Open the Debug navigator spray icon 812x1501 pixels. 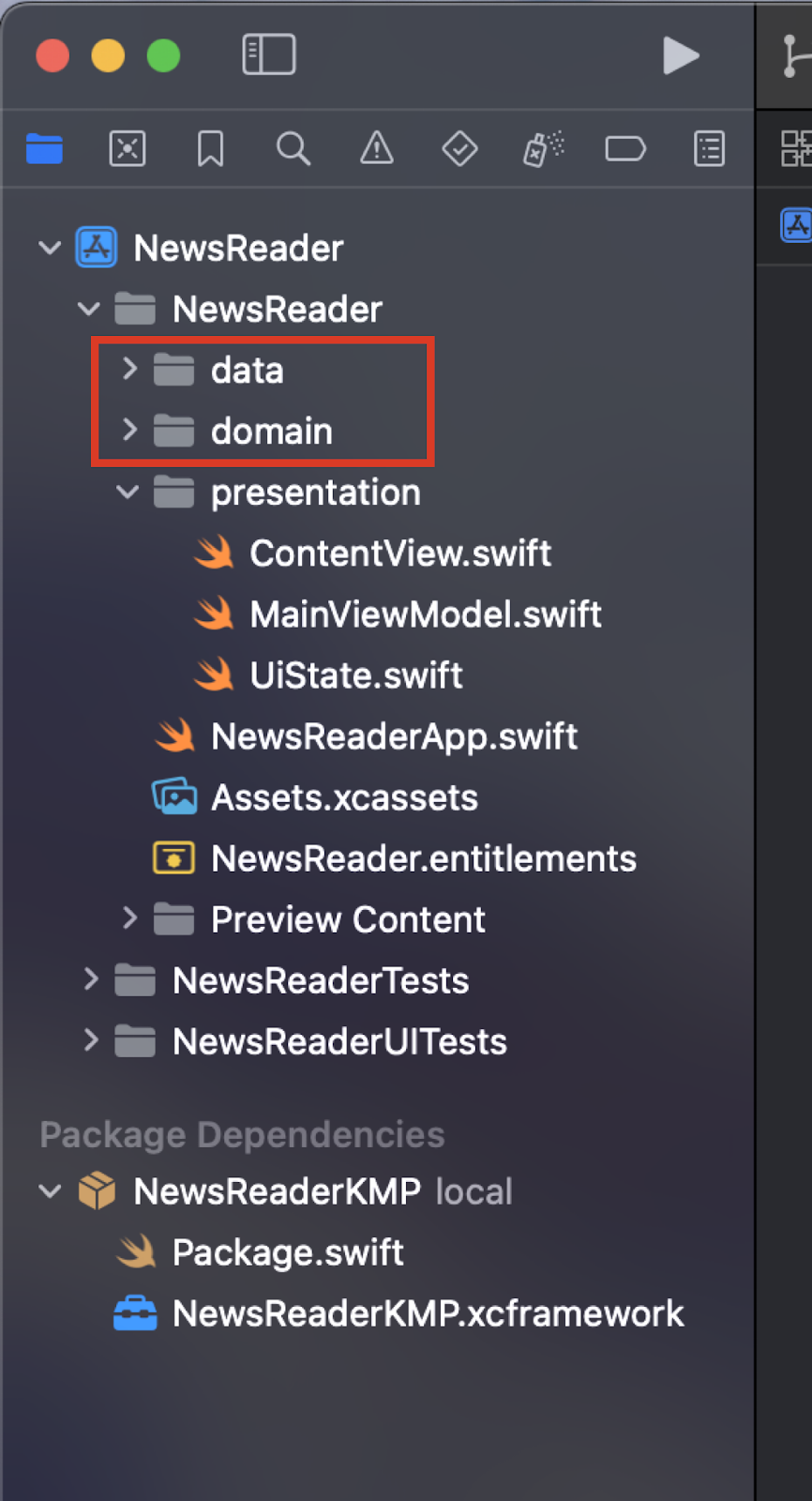[x=543, y=148]
